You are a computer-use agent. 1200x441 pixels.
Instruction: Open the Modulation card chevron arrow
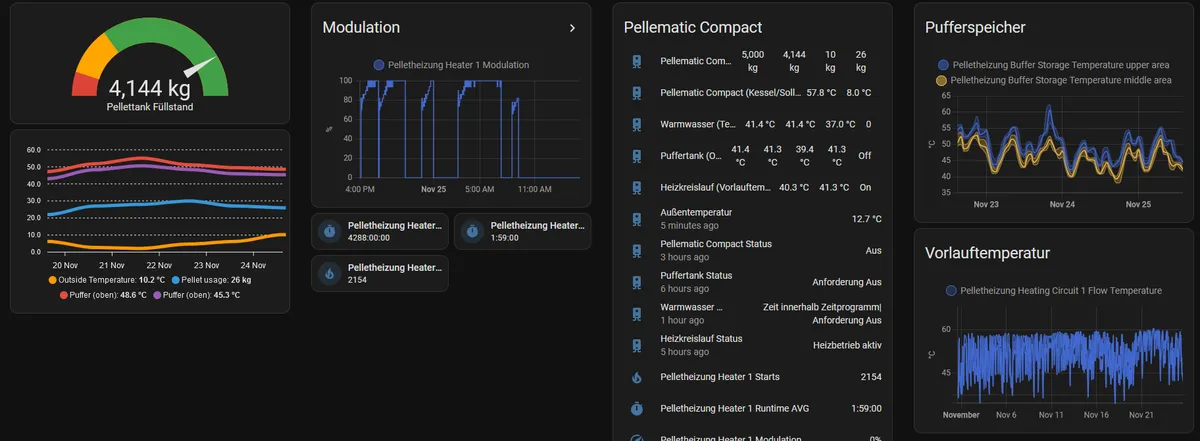tap(572, 28)
